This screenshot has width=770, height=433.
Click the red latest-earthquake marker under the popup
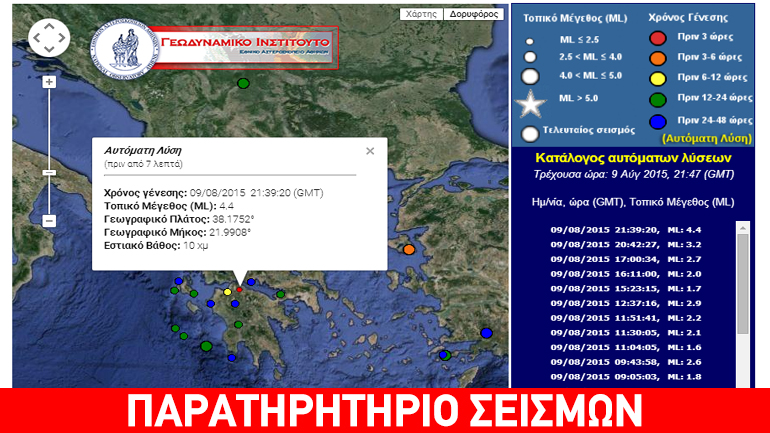[x=240, y=290]
